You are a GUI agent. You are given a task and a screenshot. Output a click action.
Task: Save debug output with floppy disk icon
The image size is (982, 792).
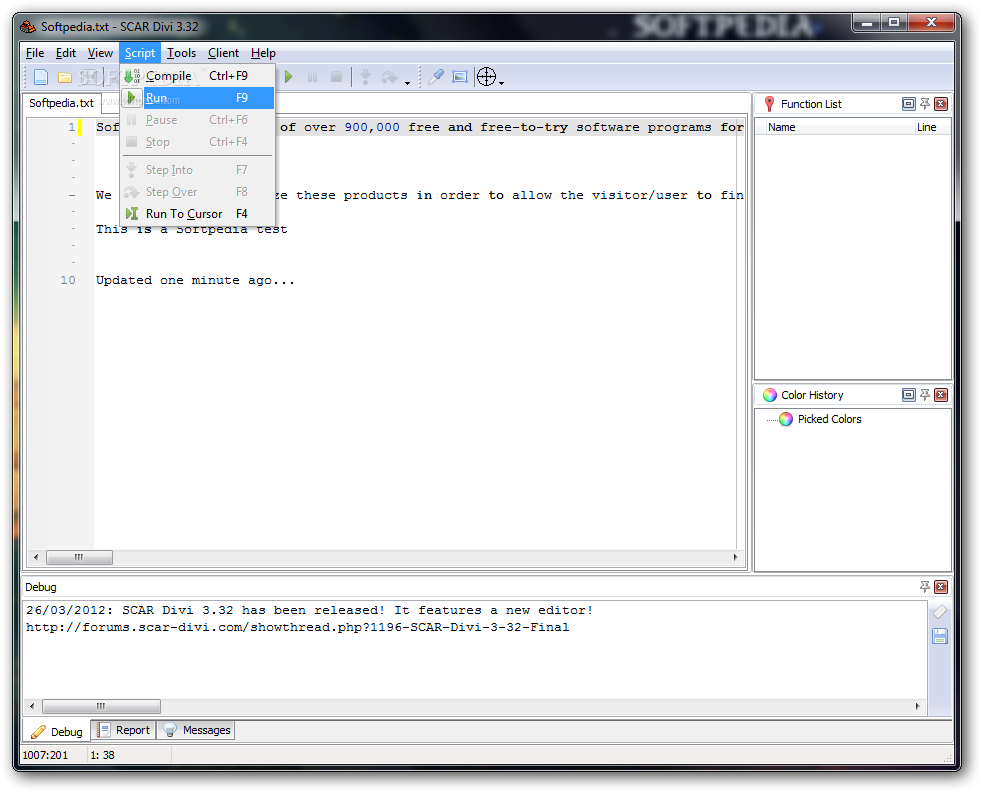tap(939, 637)
